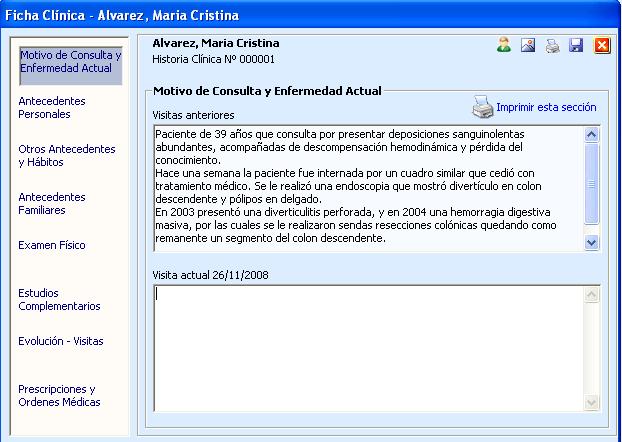This screenshot has height=442, width=622.
Task: Open Antecedentes Familiares section
Action: click(x=52, y=204)
